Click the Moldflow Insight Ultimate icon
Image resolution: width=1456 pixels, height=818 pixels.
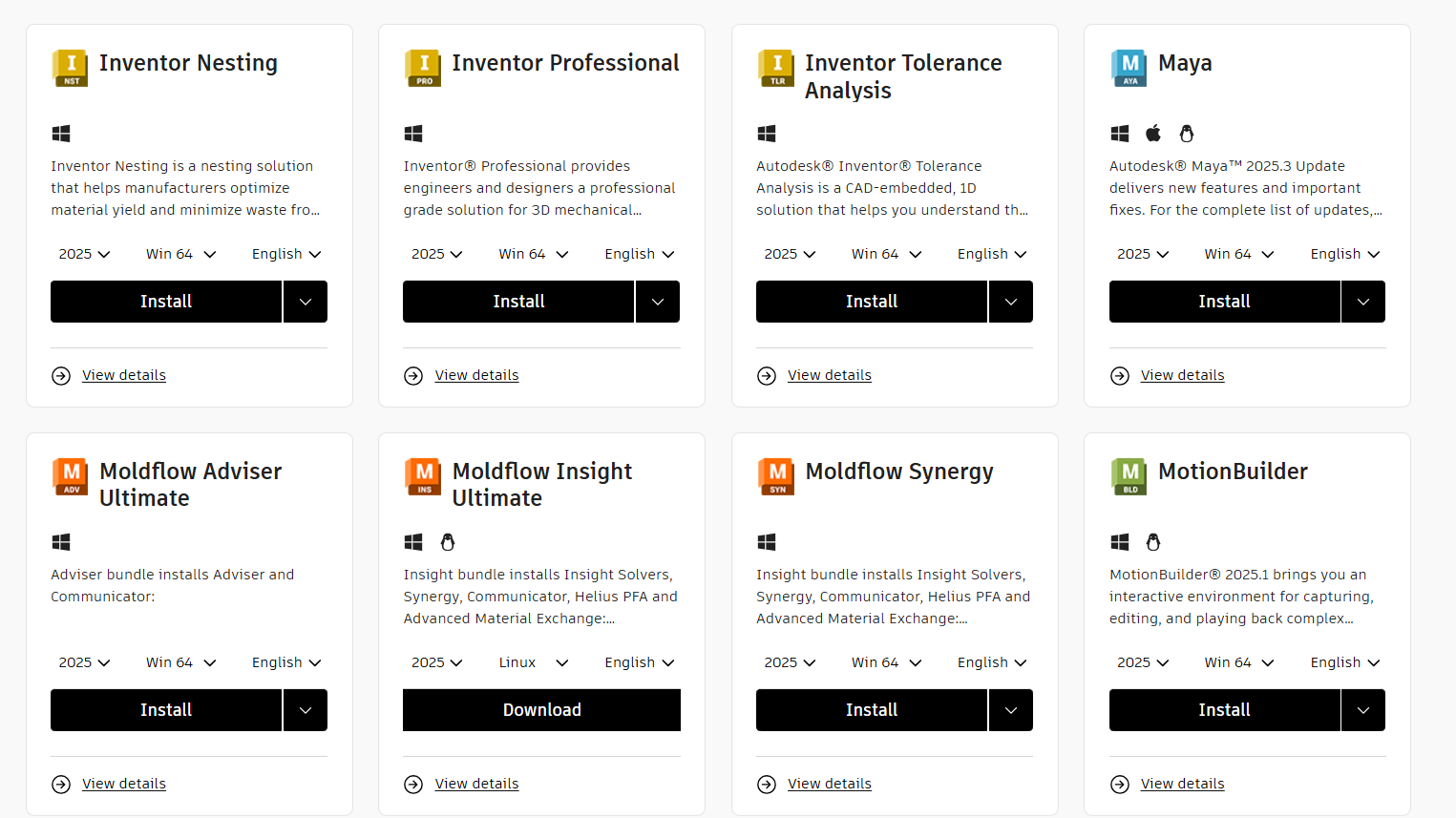pyautogui.click(x=422, y=476)
